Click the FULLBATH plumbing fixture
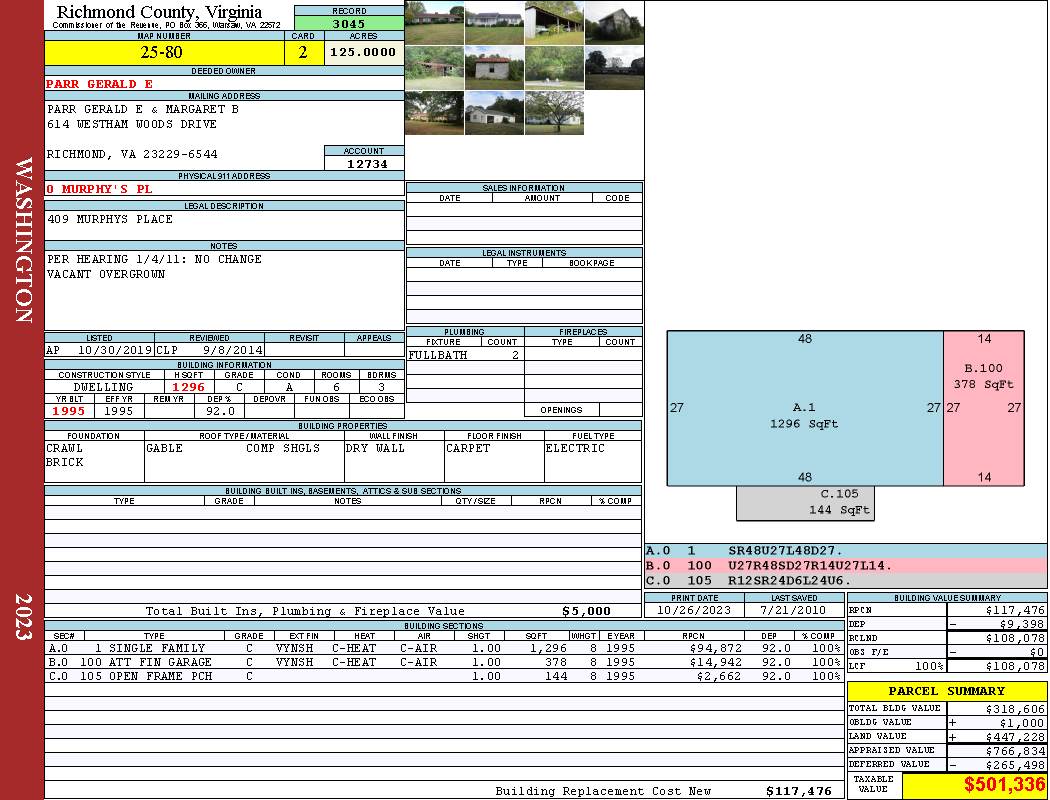This screenshot has height=800, width=1050. (438, 355)
